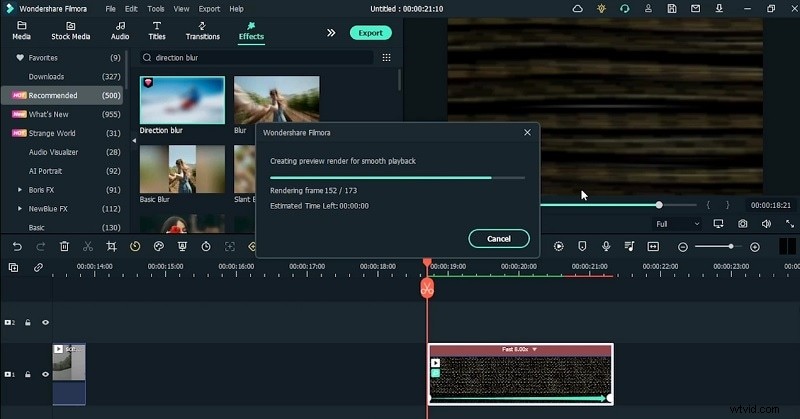Switch to the Audio tab
The height and width of the screenshot is (419, 800).
120,31
